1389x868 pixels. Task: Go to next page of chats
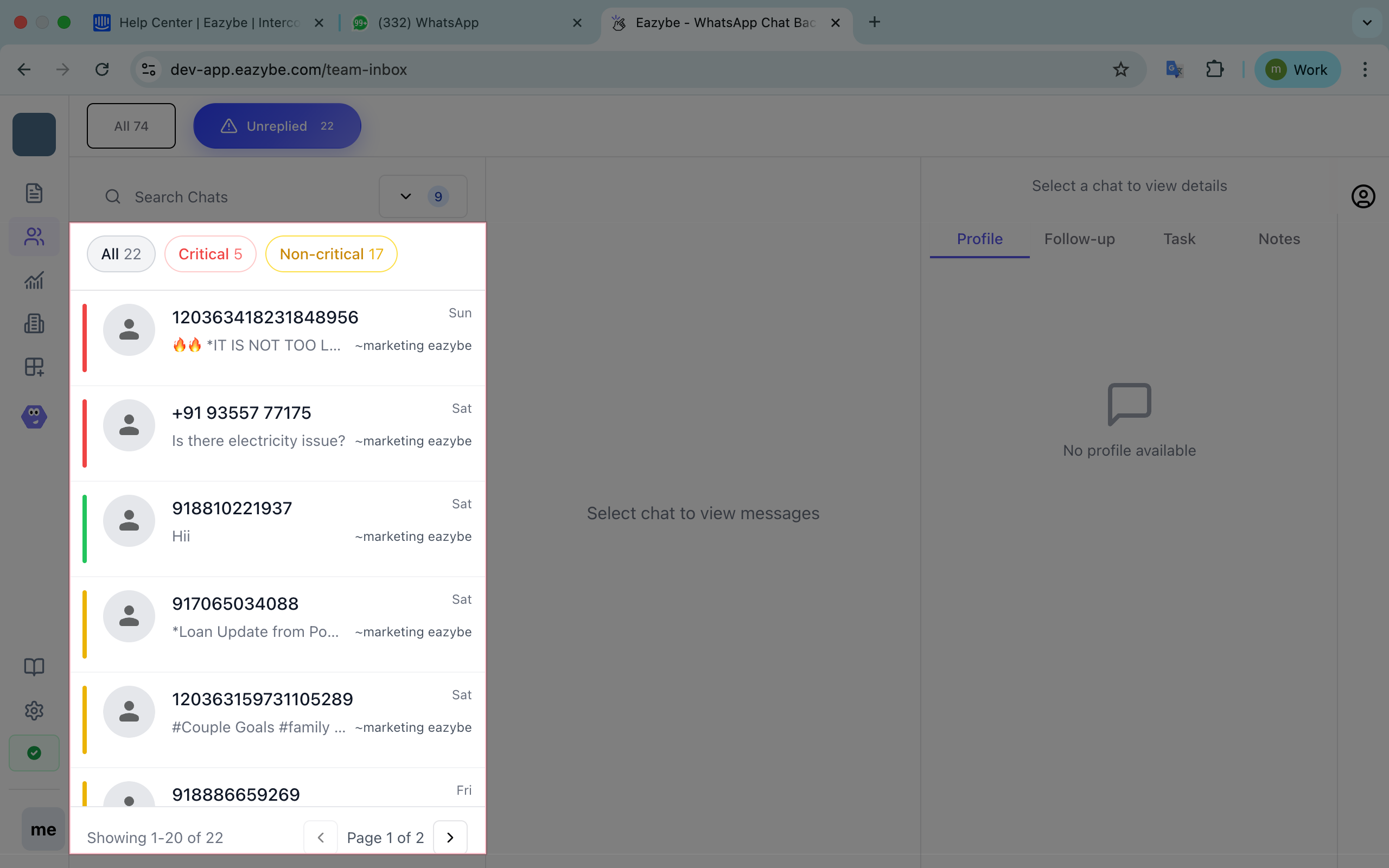point(450,838)
